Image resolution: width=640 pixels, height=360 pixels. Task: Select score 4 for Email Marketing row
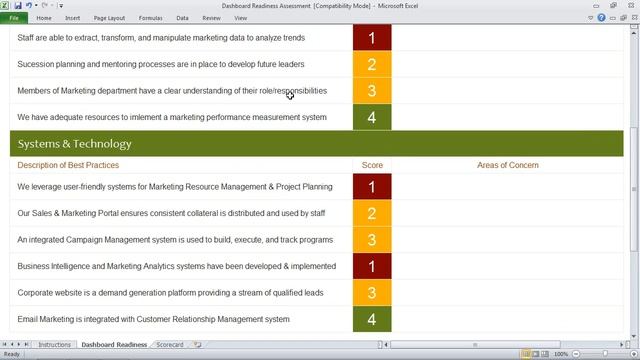(x=372, y=319)
